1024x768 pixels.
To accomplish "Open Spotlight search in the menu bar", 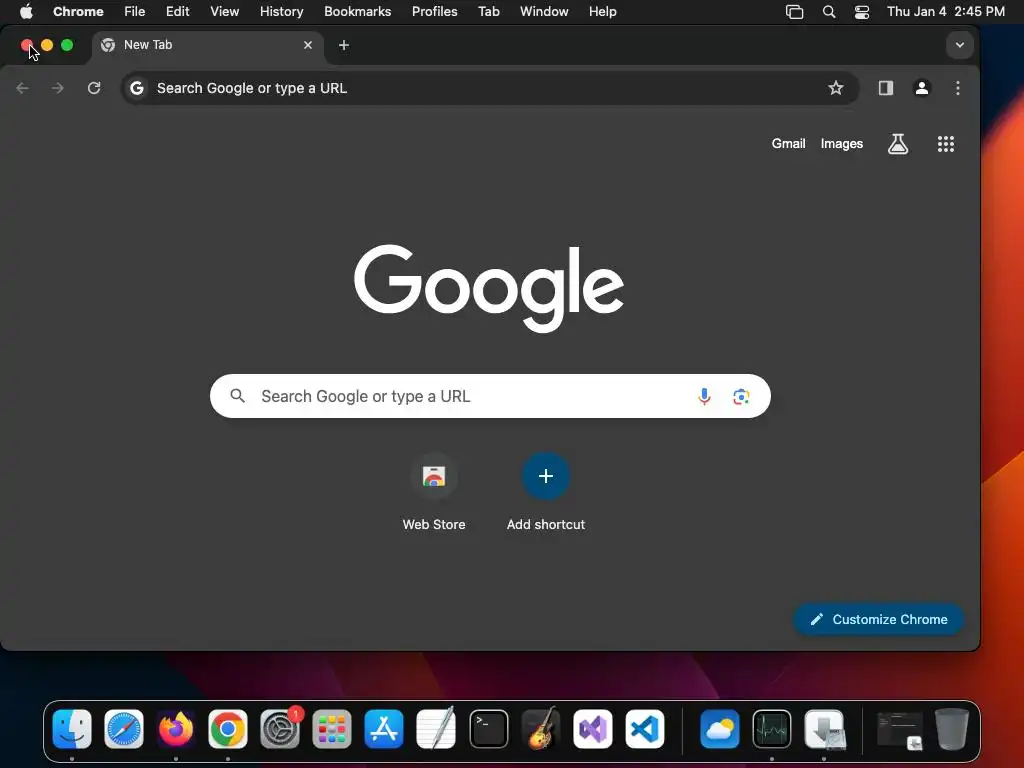I will (x=829, y=12).
